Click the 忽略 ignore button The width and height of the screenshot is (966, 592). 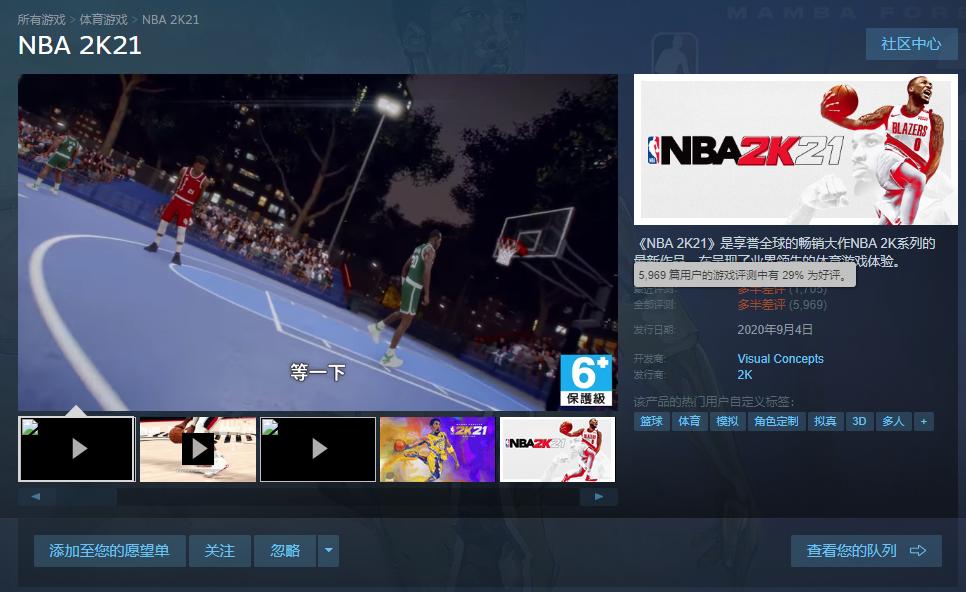tap(285, 551)
